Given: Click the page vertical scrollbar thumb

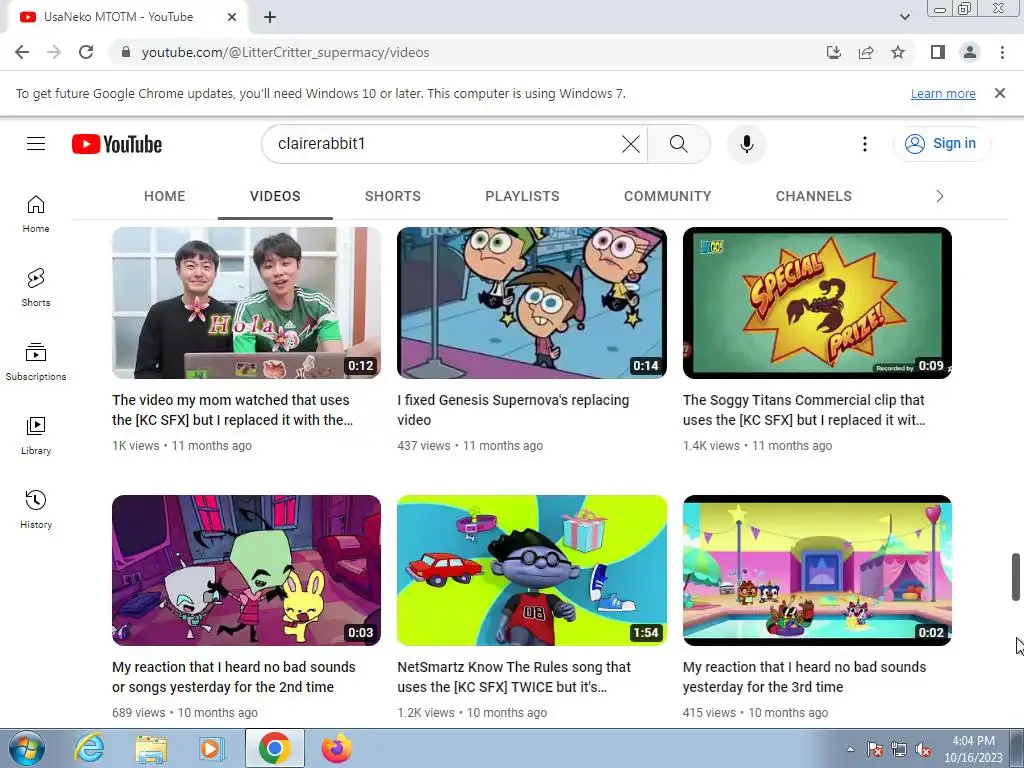Looking at the screenshot, I should click(1016, 577).
